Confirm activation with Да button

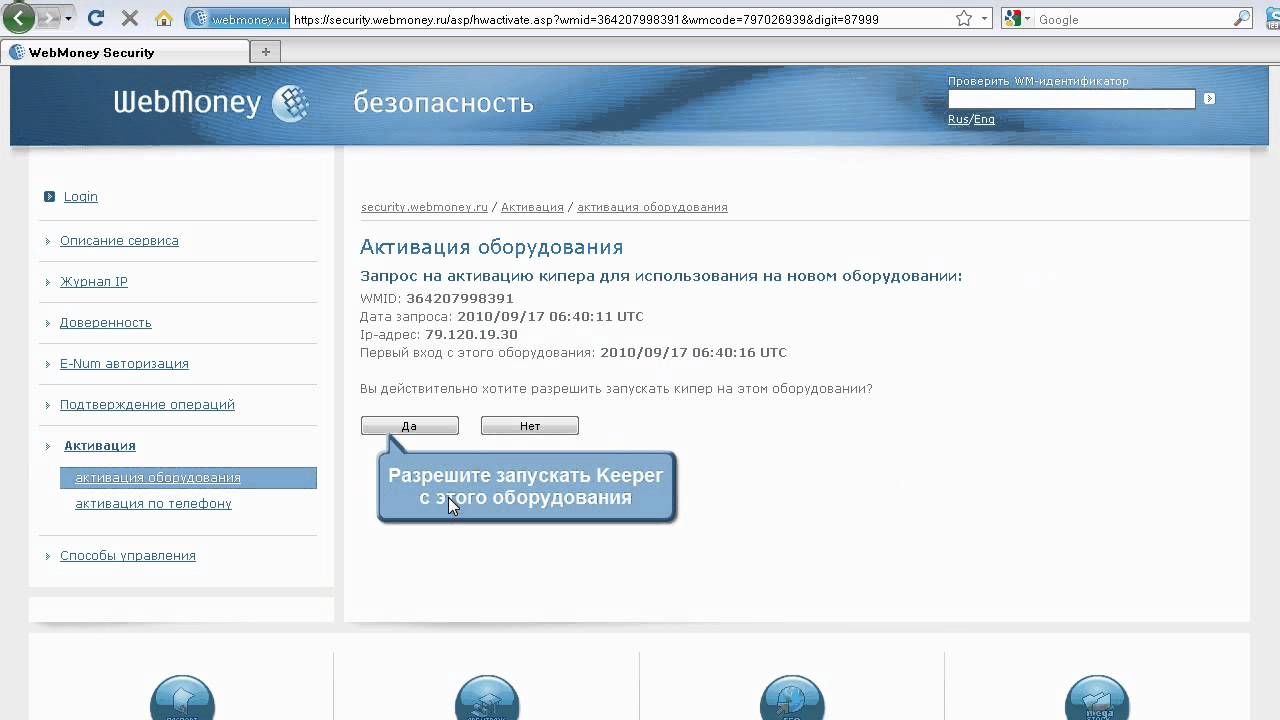coord(410,426)
